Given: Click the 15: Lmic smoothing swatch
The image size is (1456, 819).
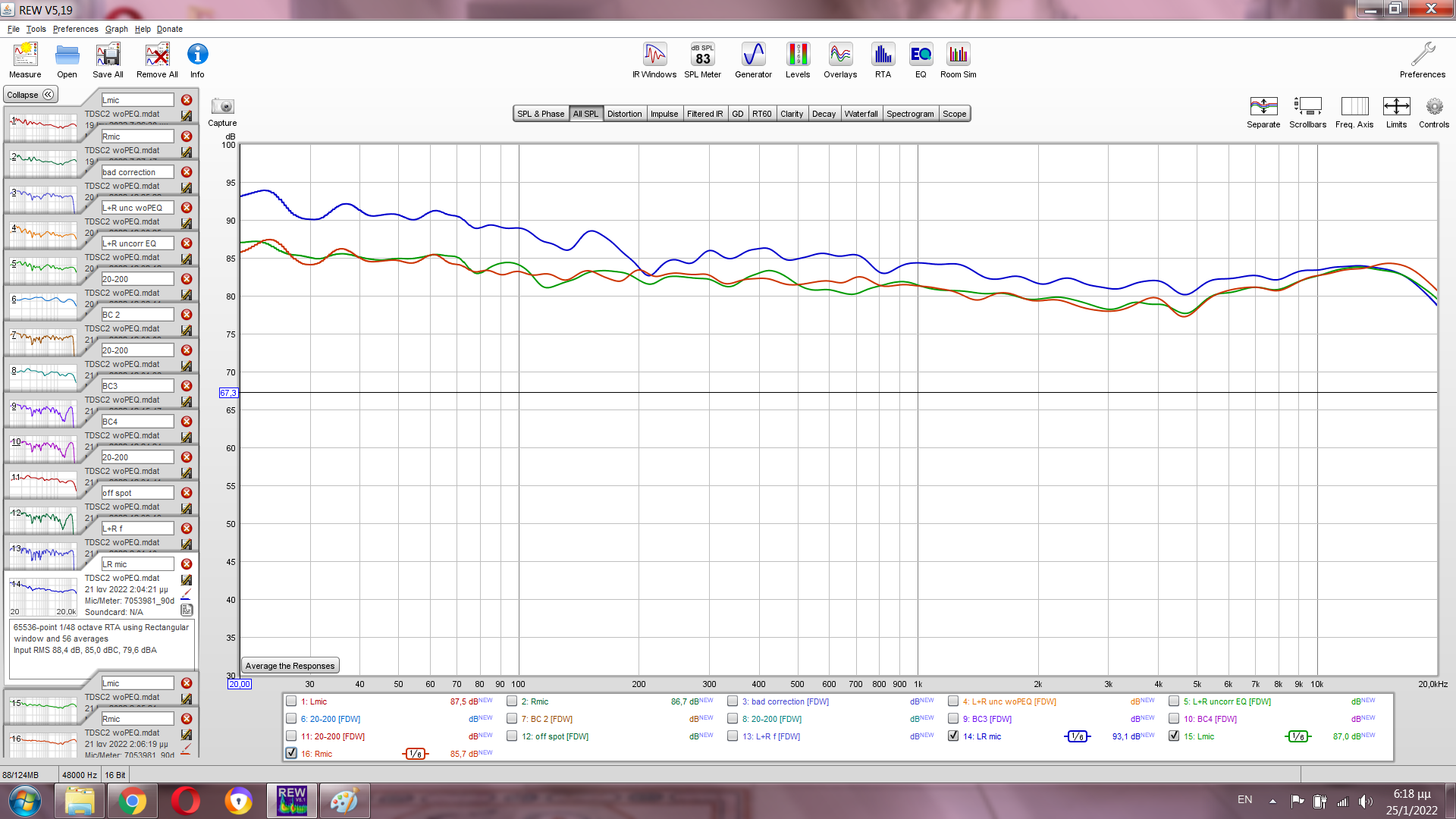Looking at the screenshot, I should click(1298, 736).
